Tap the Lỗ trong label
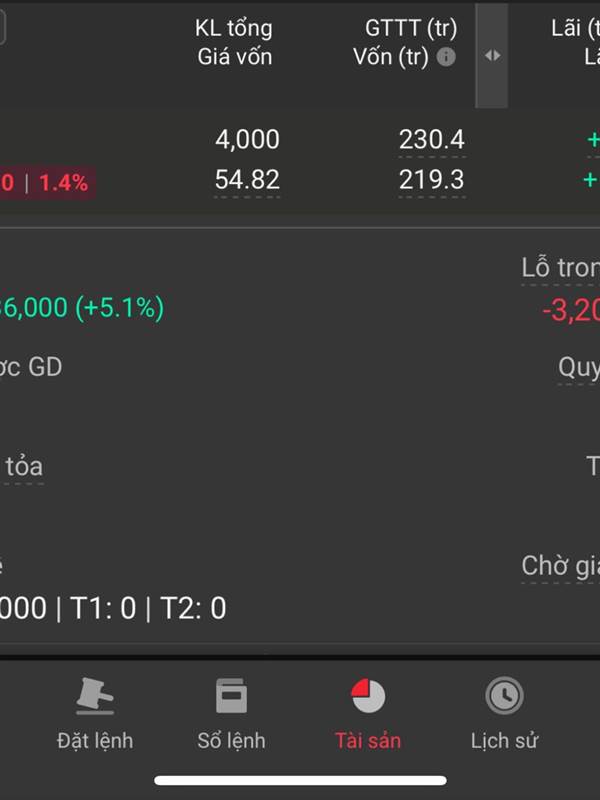The height and width of the screenshot is (800, 600). click(x=560, y=268)
